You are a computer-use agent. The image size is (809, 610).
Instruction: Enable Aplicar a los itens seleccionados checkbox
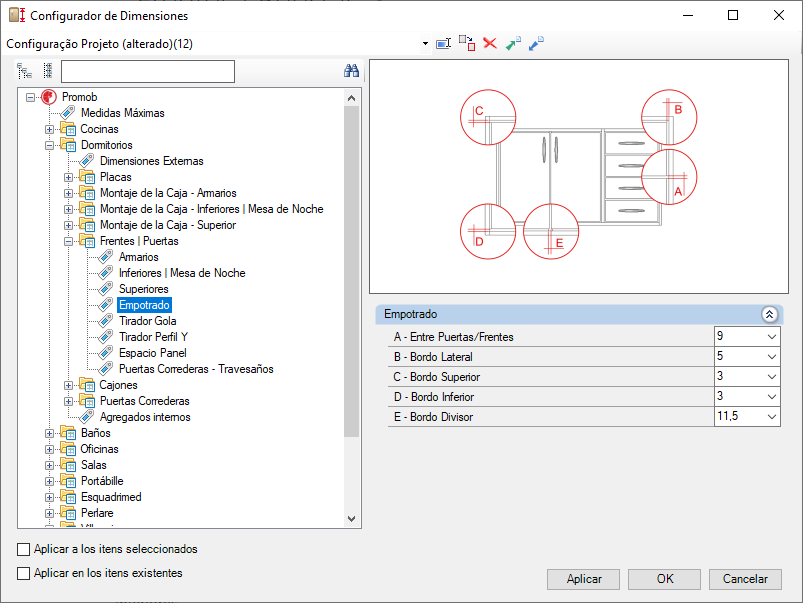coord(23,549)
